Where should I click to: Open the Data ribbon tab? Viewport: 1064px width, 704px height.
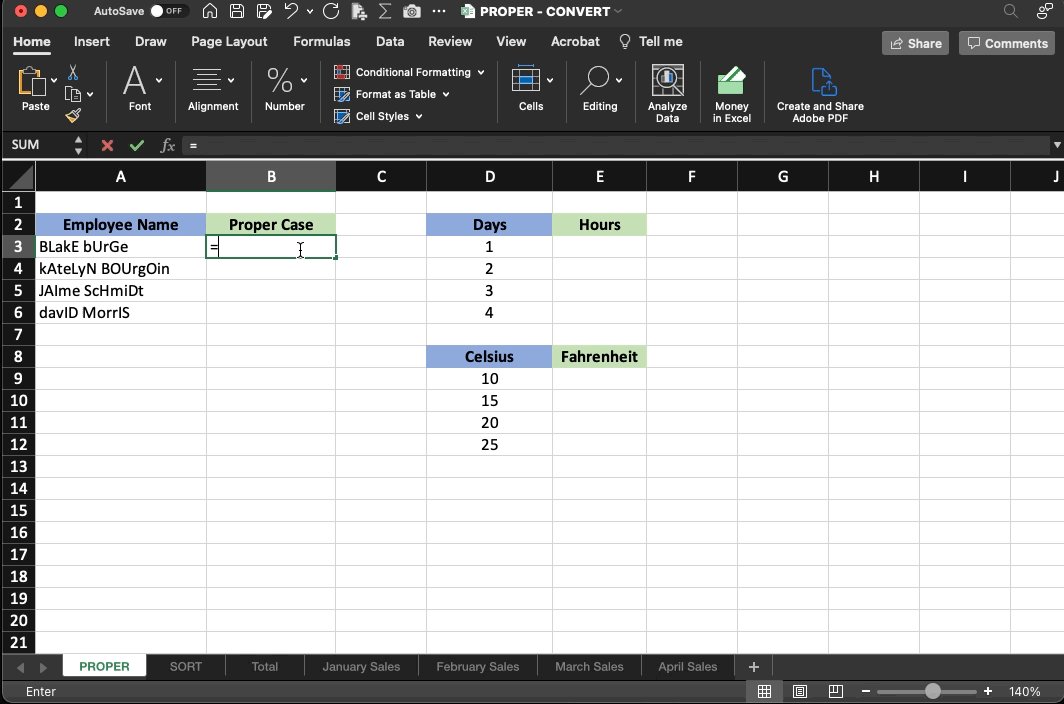[x=390, y=41]
